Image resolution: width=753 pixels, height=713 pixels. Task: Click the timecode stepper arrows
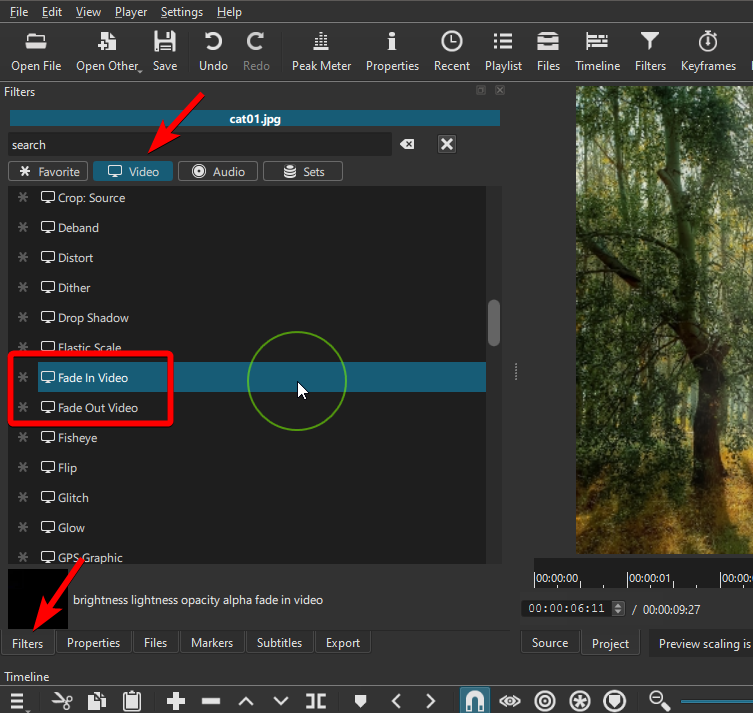(x=618, y=608)
